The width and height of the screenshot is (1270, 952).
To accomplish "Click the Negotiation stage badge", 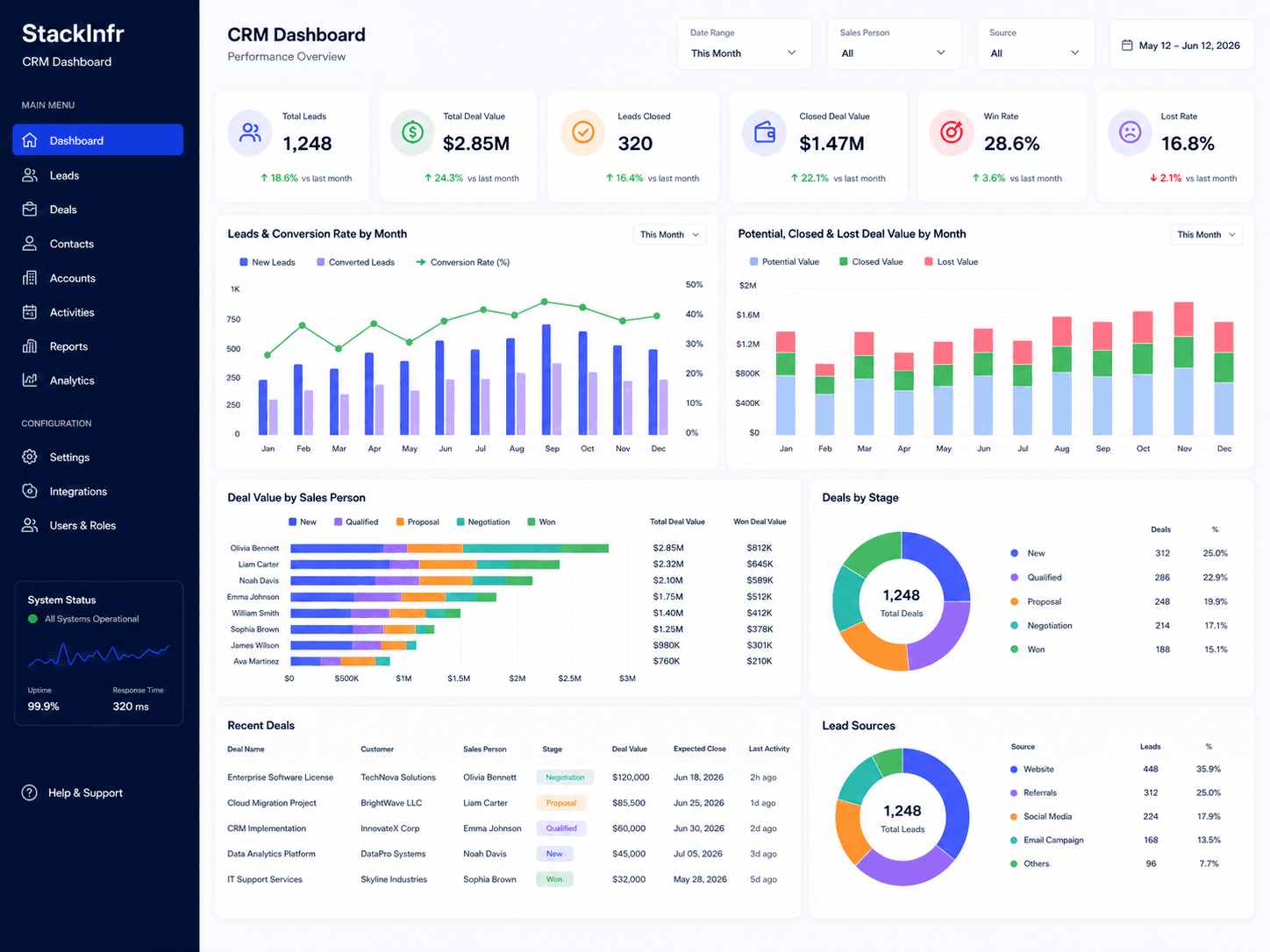I will (565, 778).
